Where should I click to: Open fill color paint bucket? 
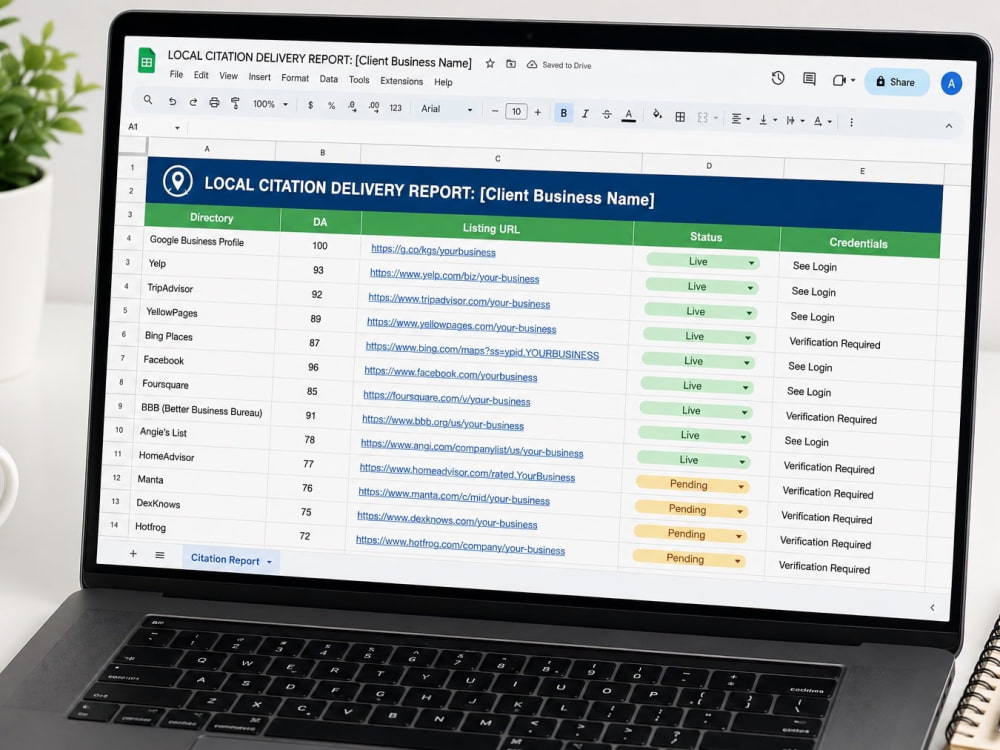657,115
